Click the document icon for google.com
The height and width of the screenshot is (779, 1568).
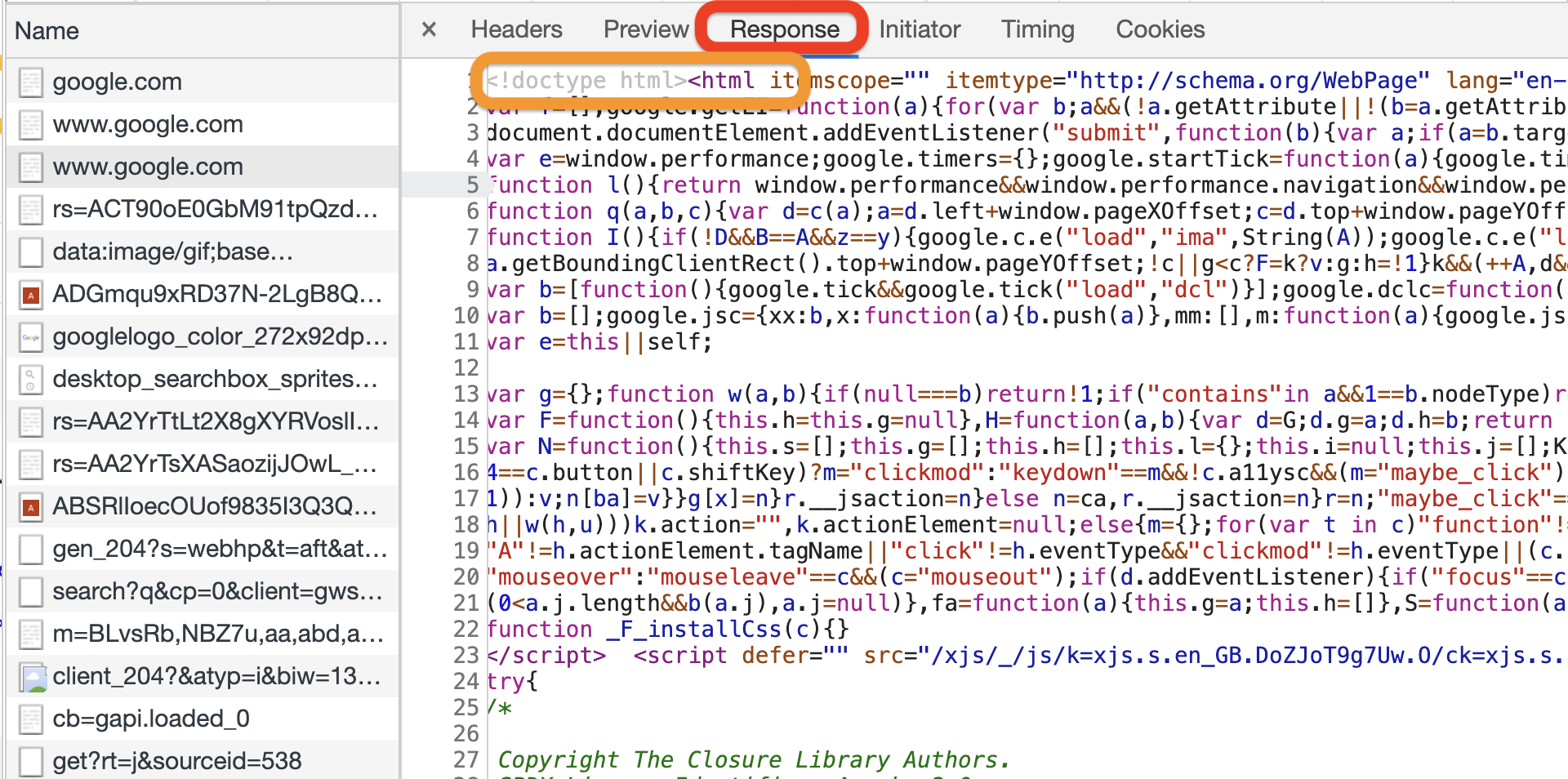(31, 82)
